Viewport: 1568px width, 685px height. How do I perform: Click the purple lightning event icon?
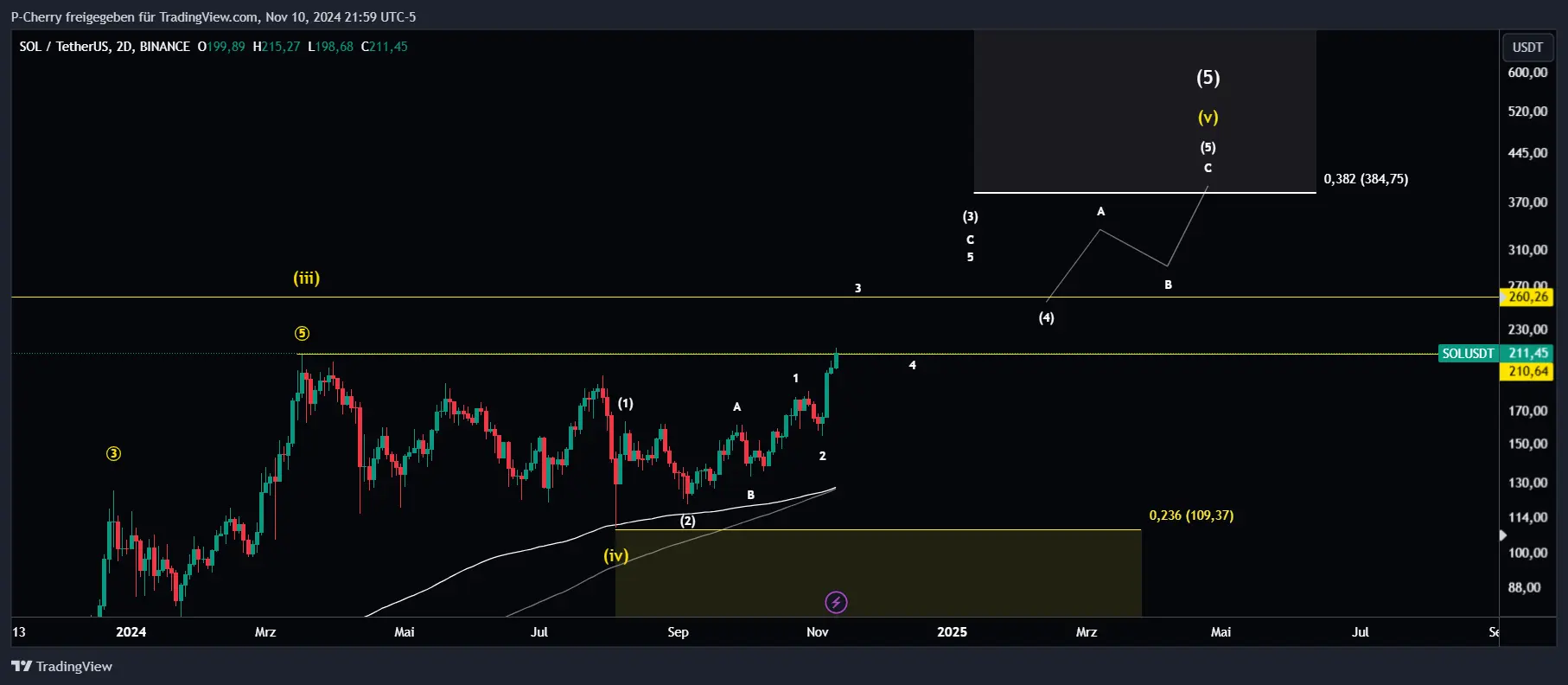point(836,602)
